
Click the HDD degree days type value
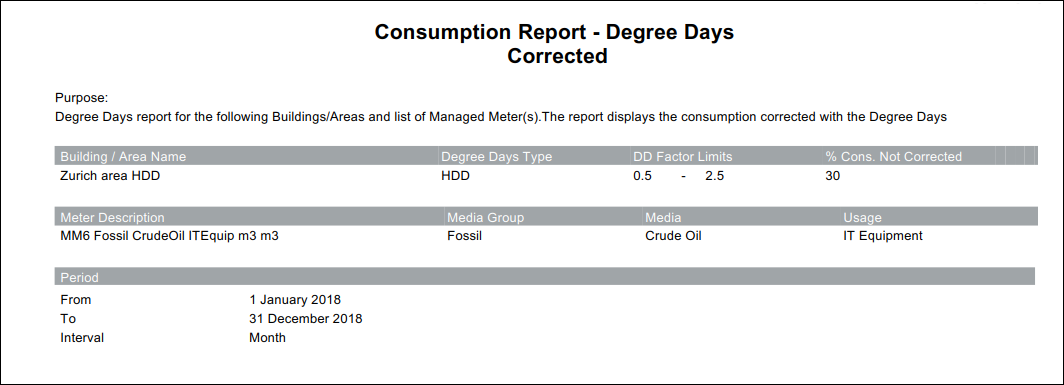(x=455, y=177)
